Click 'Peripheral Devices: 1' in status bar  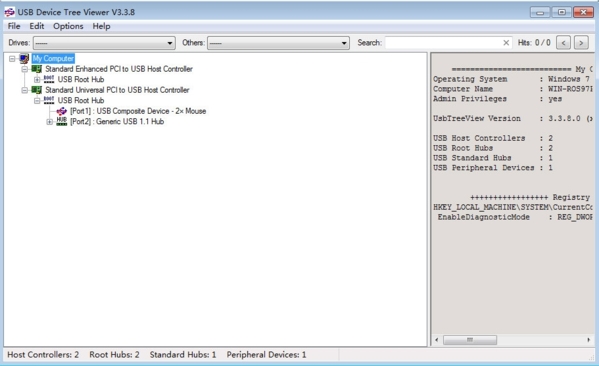(266, 355)
